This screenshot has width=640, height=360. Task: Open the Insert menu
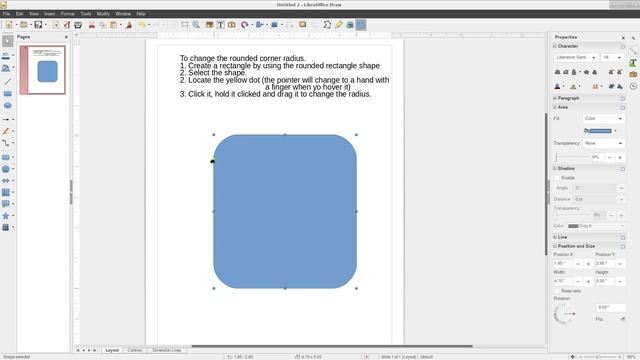pyautogui.click(x=49, y=14)
